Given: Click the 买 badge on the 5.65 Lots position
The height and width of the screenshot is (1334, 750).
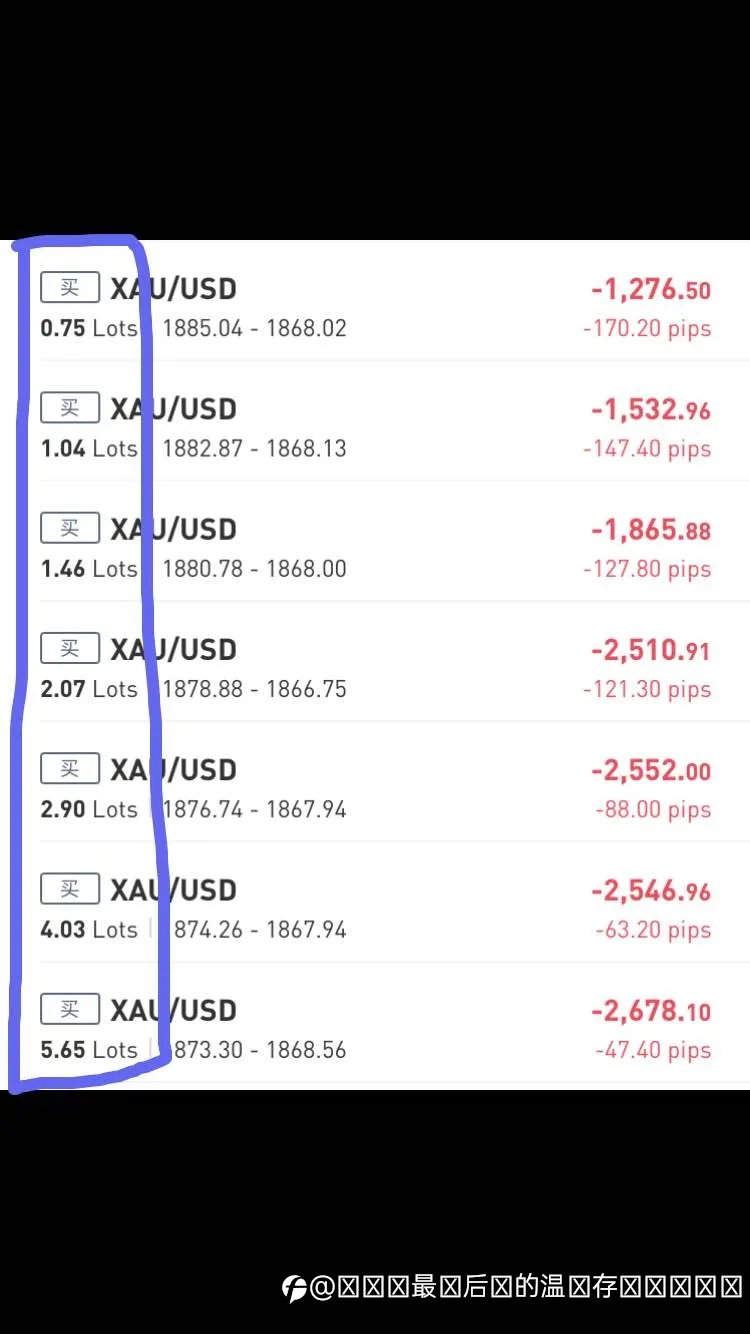Looking at the screenshot, I should coord(70,1009).
